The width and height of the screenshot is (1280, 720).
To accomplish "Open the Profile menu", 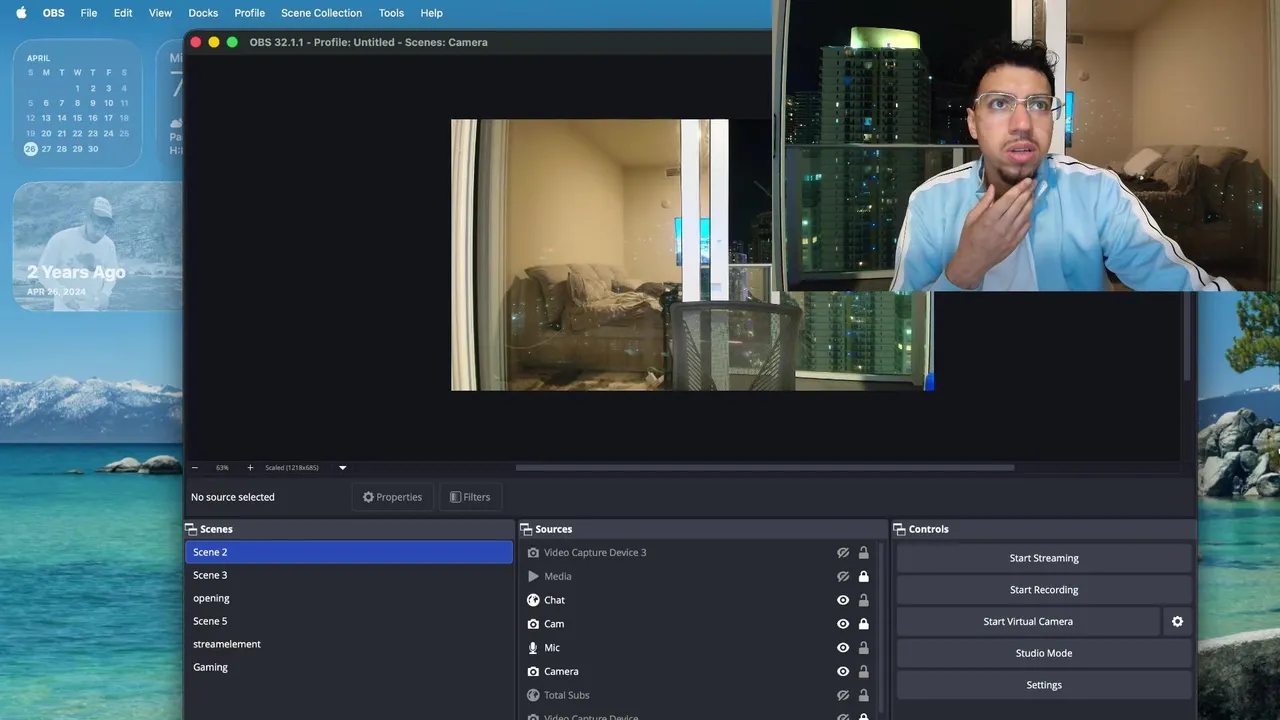I will coord(249,13).
